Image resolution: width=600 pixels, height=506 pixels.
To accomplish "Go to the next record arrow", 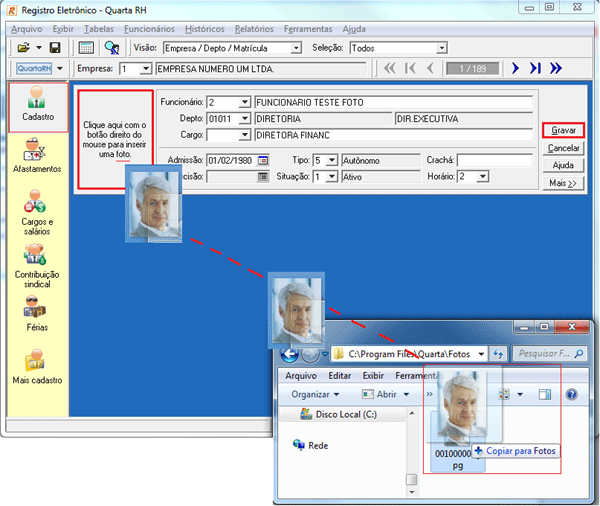I will pos(515,68).
